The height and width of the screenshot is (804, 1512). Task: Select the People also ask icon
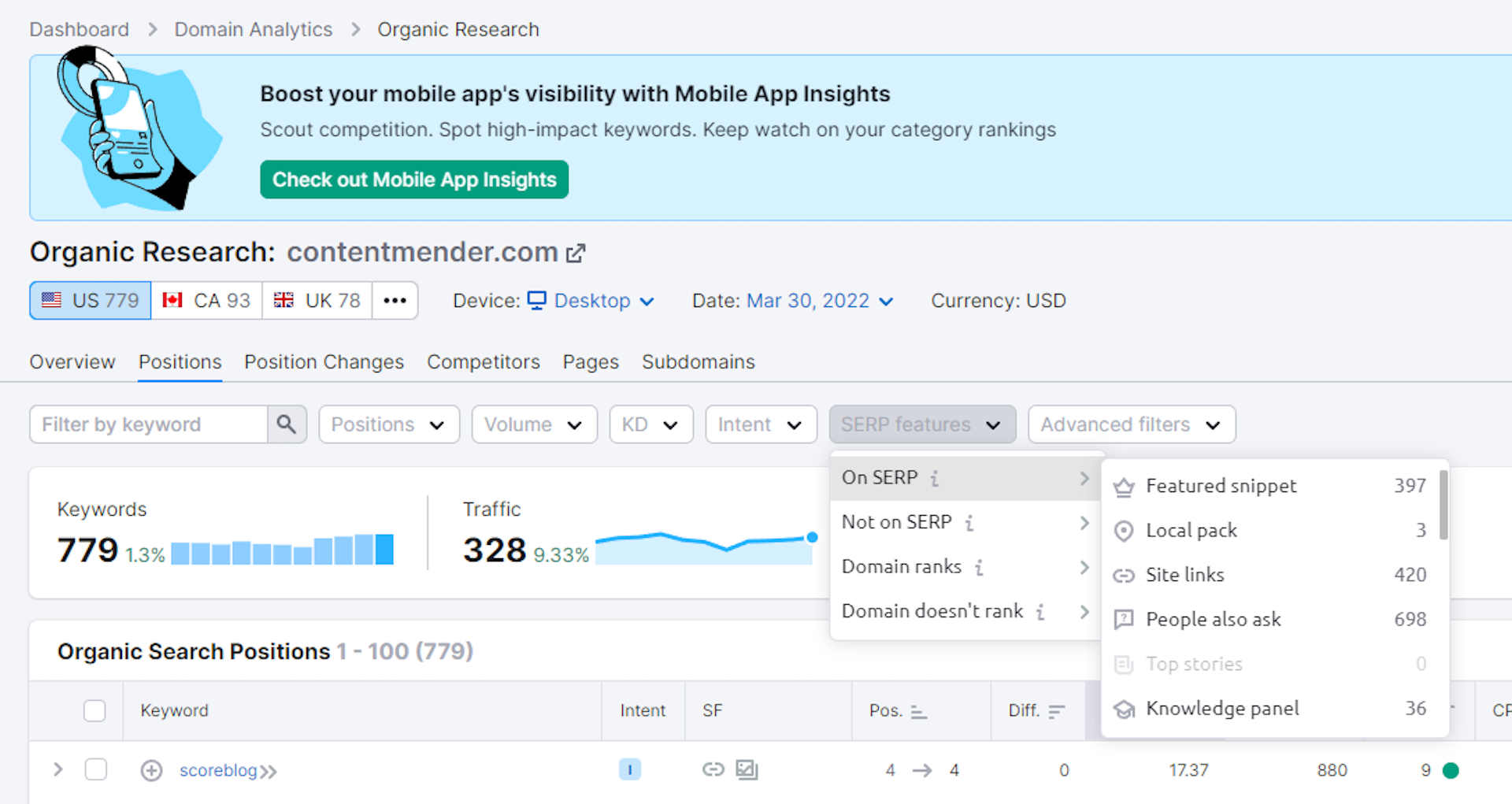pyautogui.click(x=1124, y=620)
